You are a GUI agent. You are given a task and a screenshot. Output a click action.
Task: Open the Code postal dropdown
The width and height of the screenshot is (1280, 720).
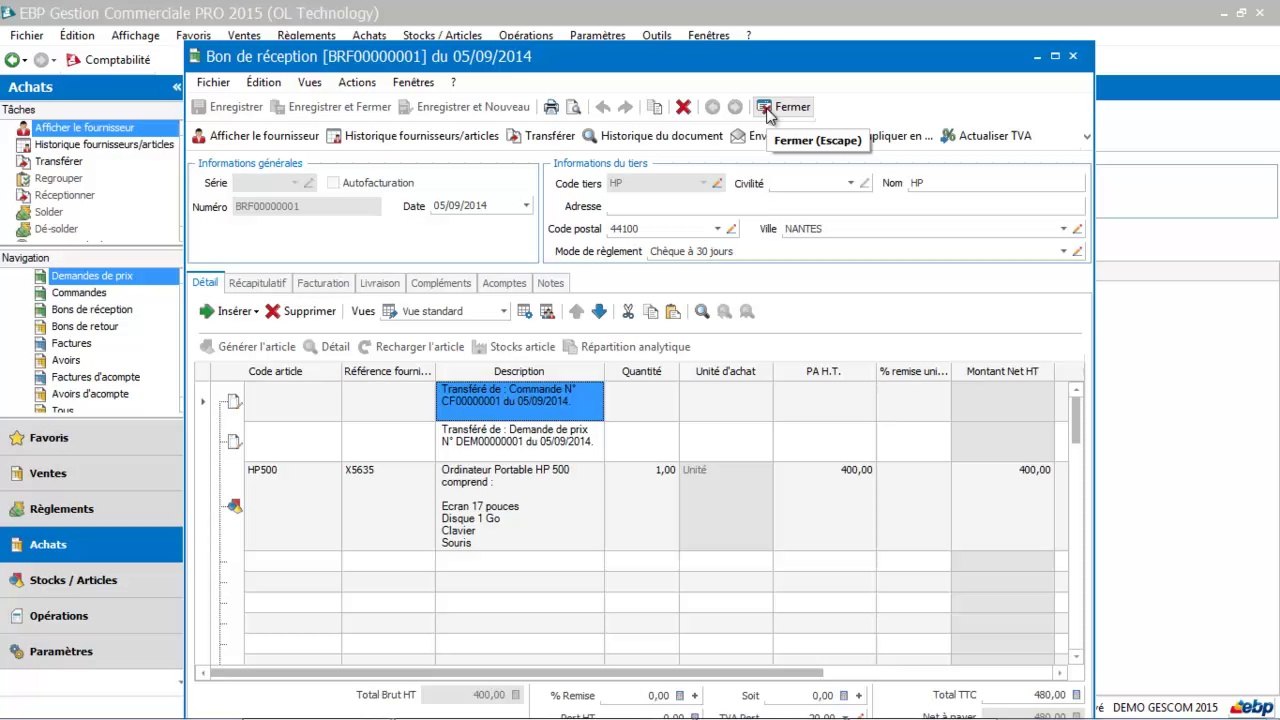[717, 229]
